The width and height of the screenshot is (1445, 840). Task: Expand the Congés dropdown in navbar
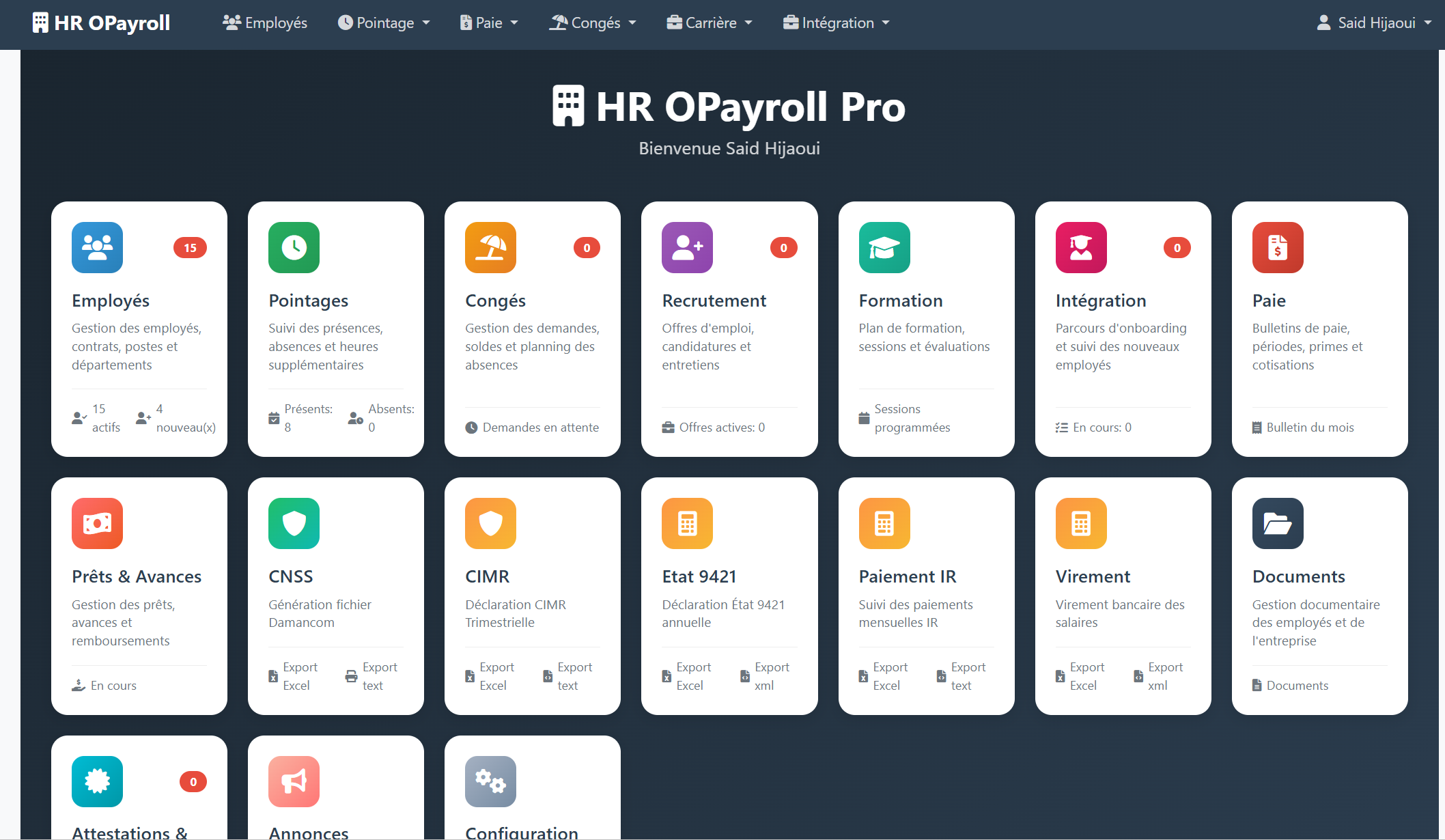point(593,23)
